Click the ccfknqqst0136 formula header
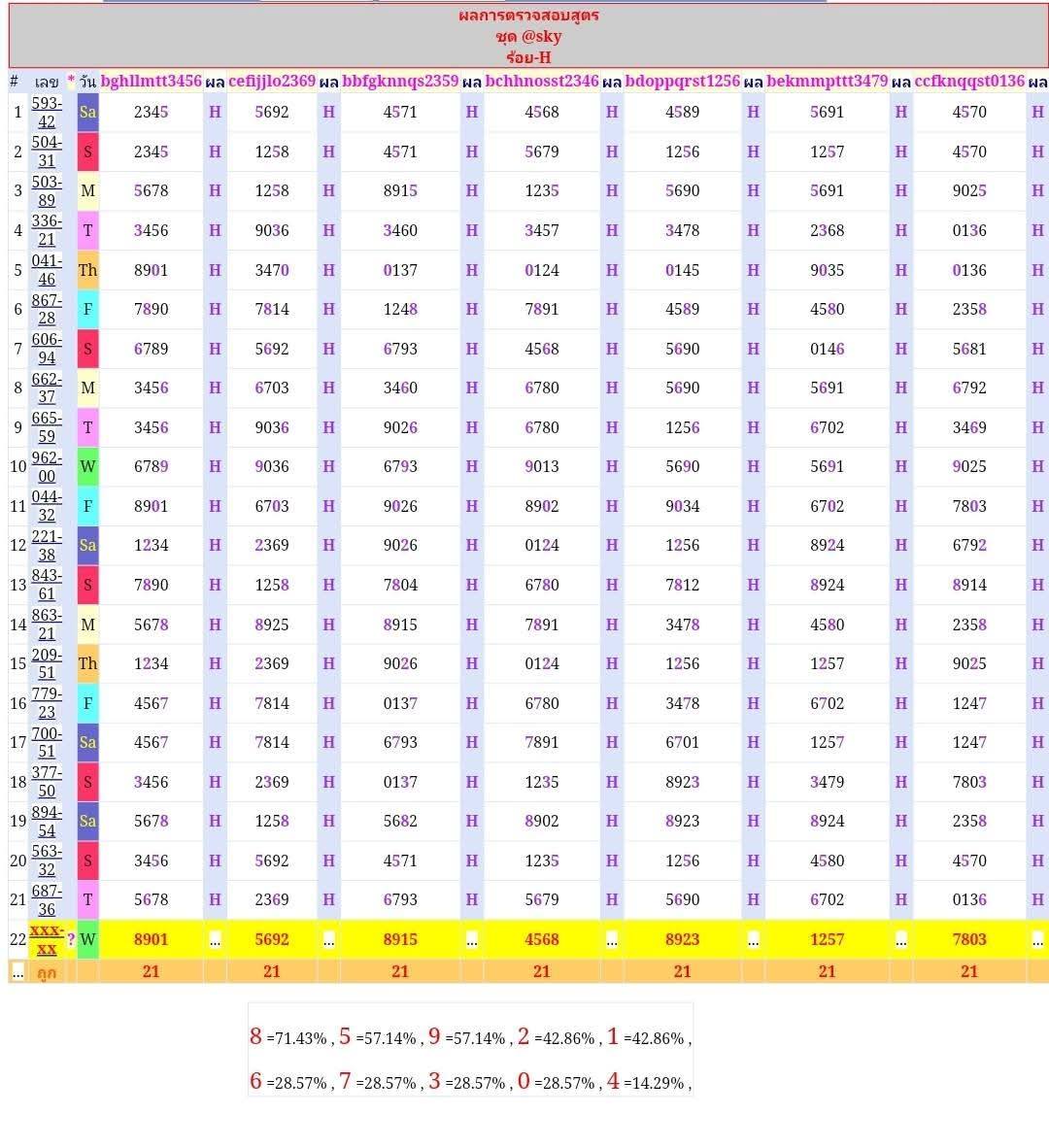 (x=969, y=82)
